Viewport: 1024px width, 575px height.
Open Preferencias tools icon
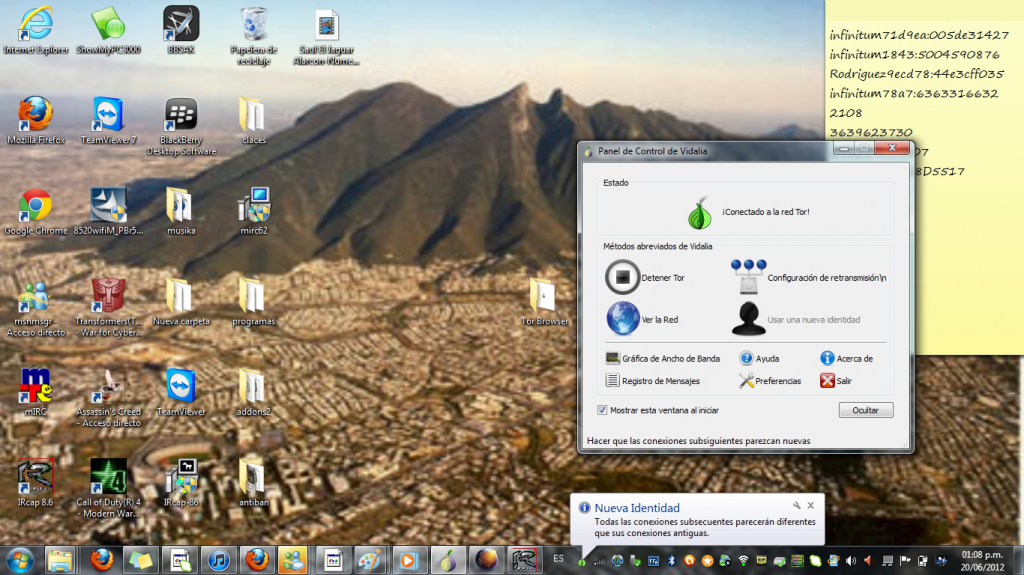[x=746, y=380]
